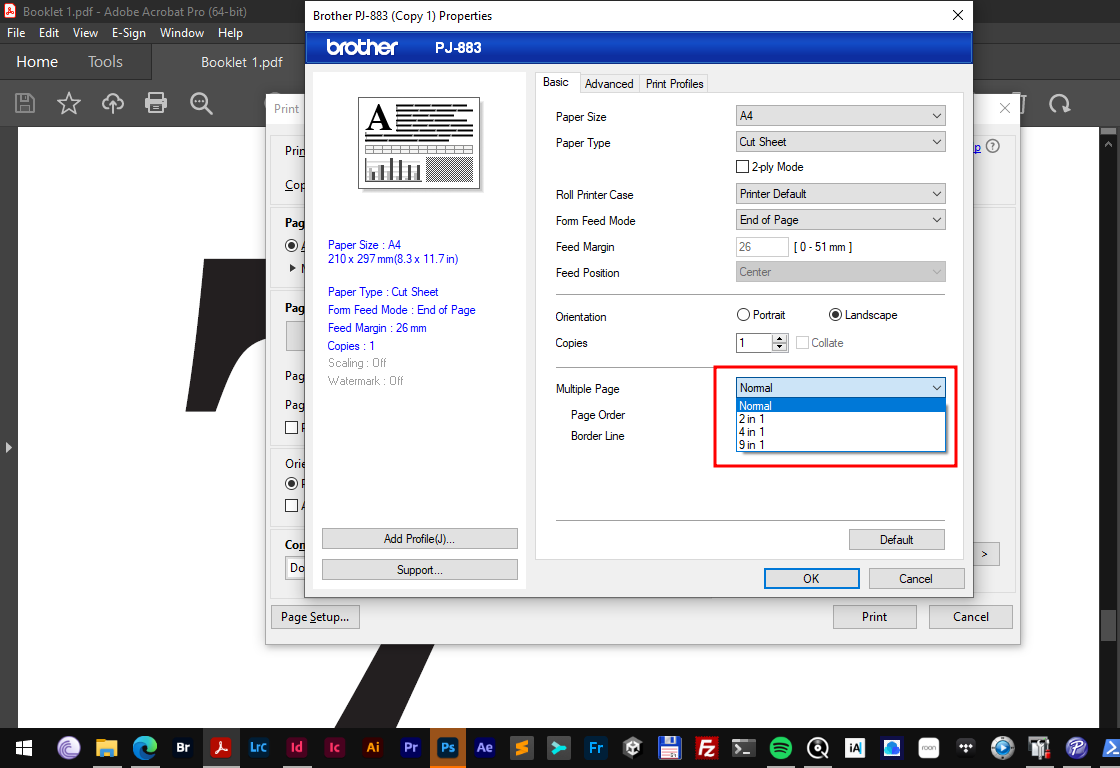Open Photoshop from the taskbar
This screenshot has height=768, width=1120.
tap(448, 747)
